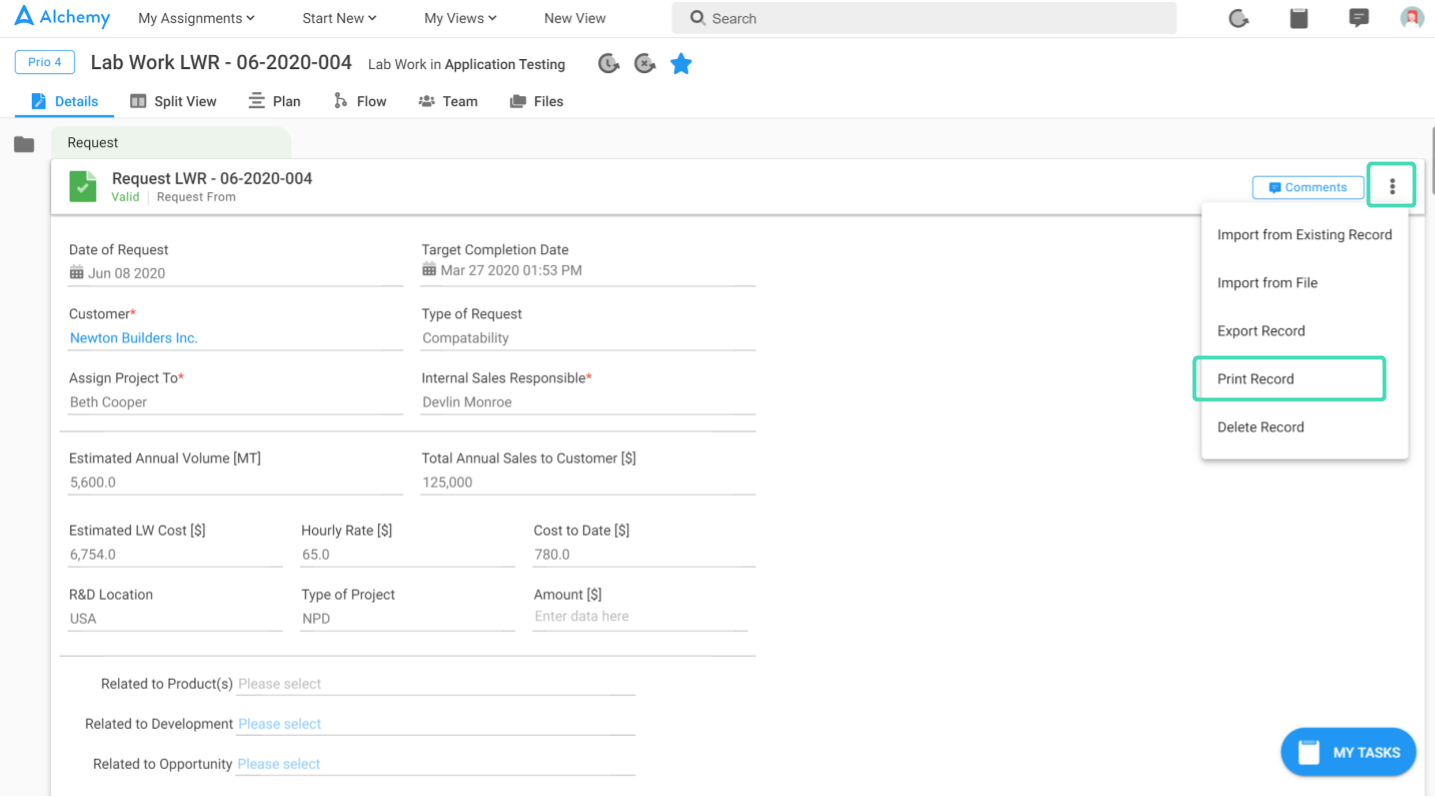Open the My Assignments dropdown
1435x797 pixels.
click(x=196, y=18)
